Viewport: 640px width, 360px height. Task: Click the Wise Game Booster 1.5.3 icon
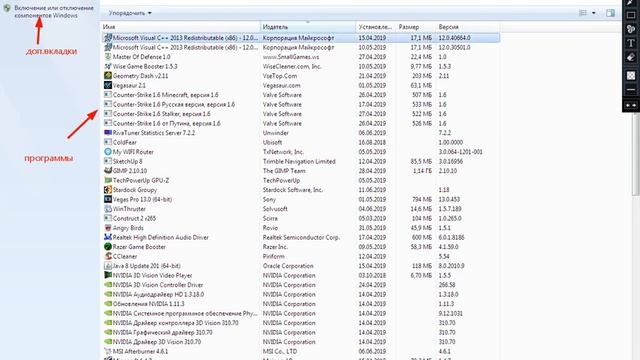pos(108,66)
